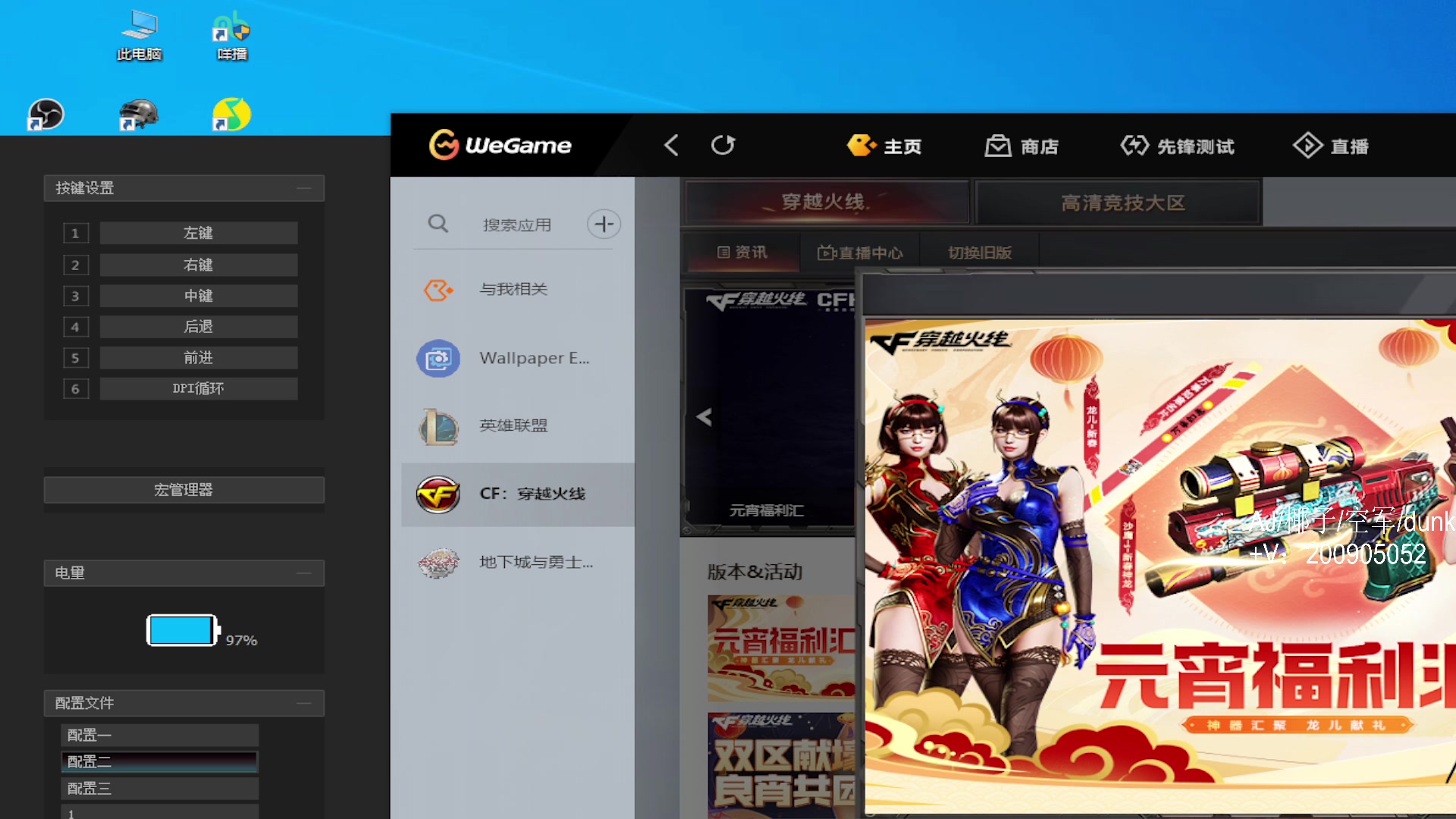Select CF：穿越火线 in the game list
1456x819 pixels.
click(518, 494)
